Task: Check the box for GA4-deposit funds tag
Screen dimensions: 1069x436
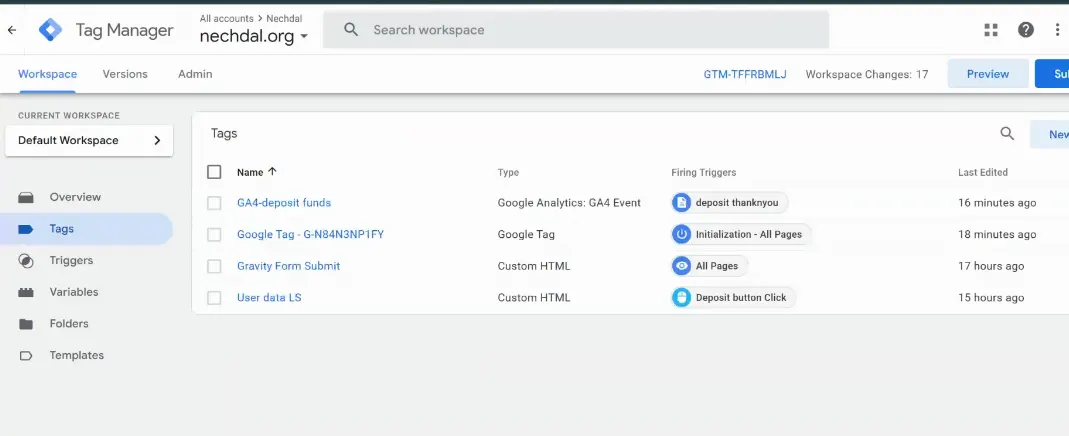Action: pyautogui.click(x=214, y=203)
